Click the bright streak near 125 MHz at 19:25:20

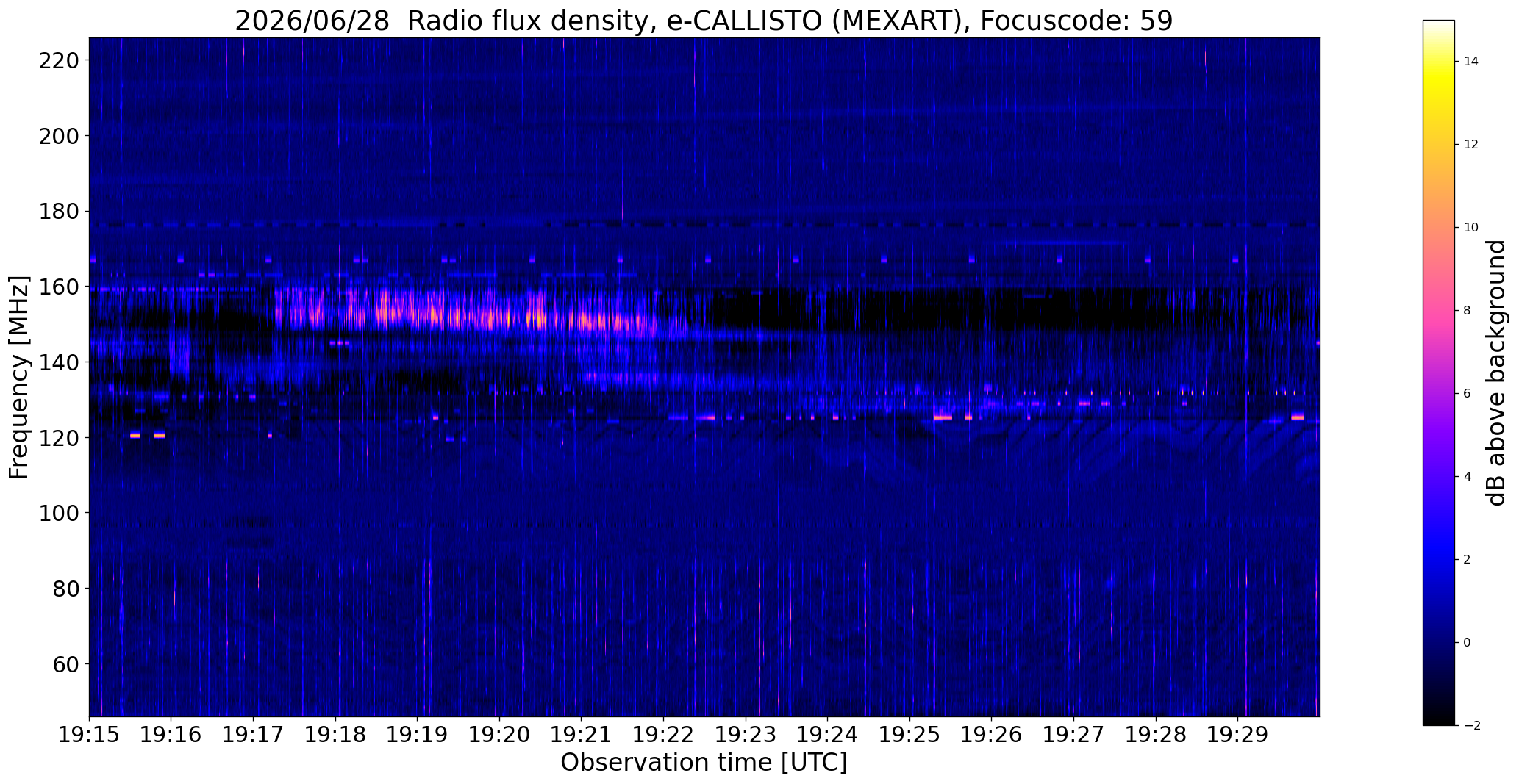point(943,417)
